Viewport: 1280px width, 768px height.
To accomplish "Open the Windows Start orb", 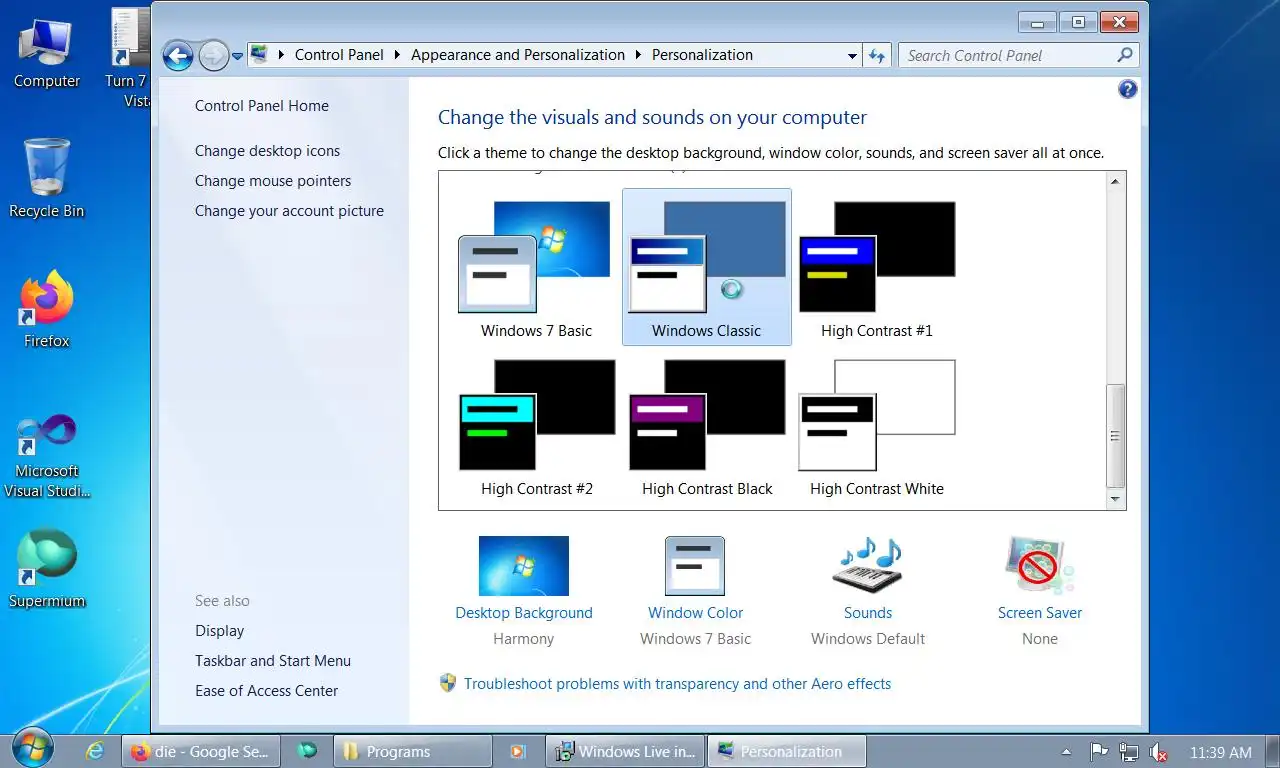I will tap(33, 748).
